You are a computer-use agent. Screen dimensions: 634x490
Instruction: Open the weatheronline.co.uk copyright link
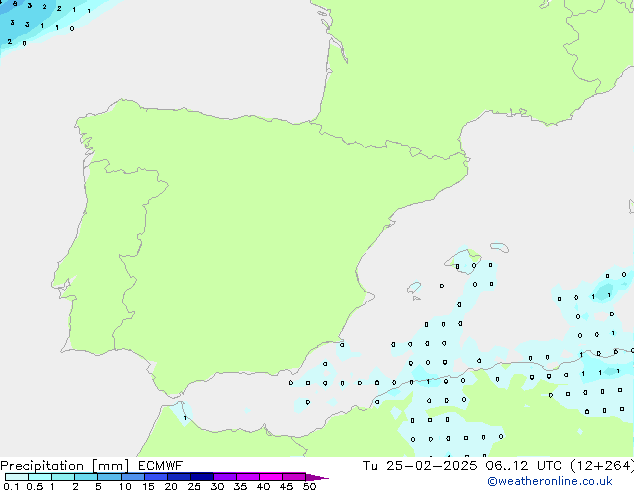click(550, 481)
